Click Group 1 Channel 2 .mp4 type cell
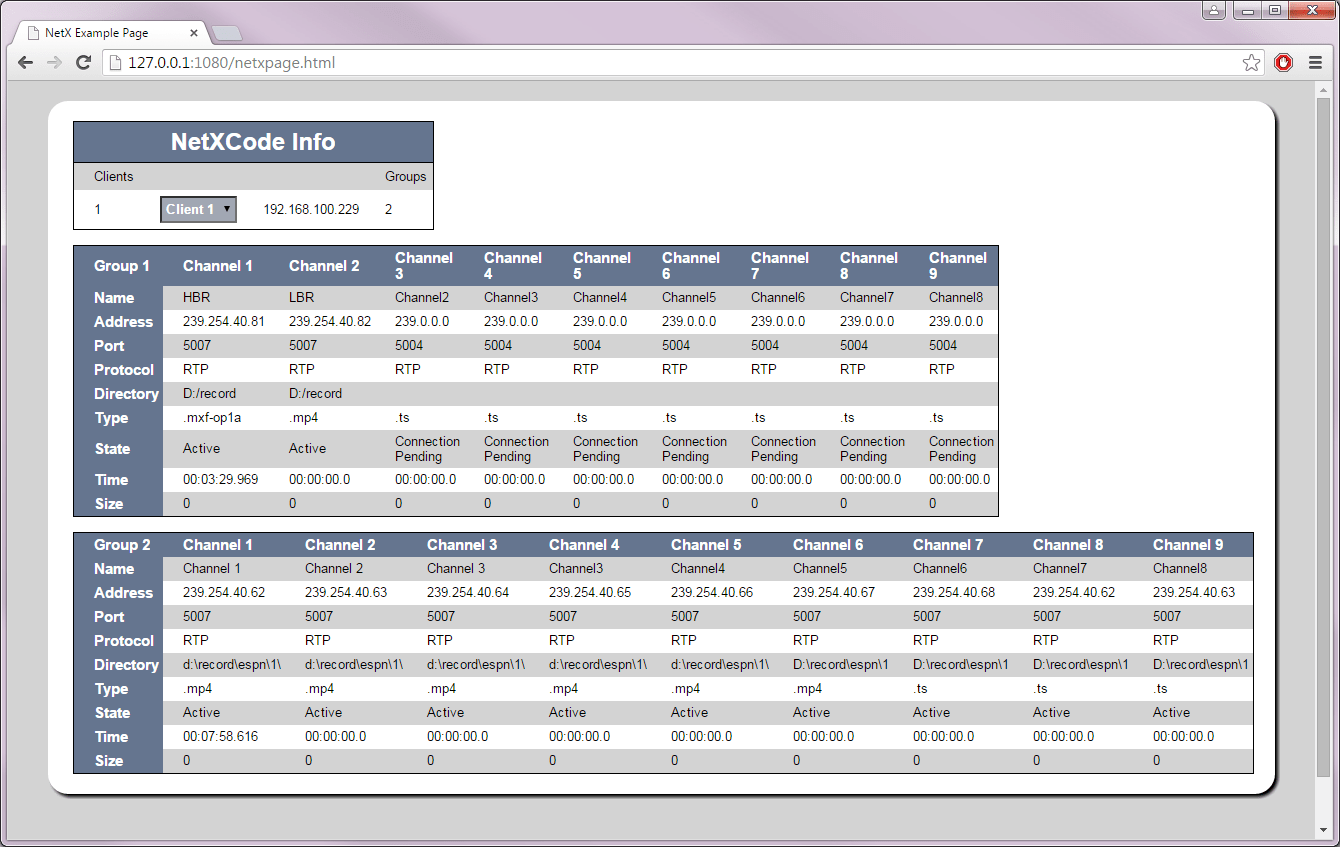1340x847 pixels. pyautogui.click(x=304, y=418)
